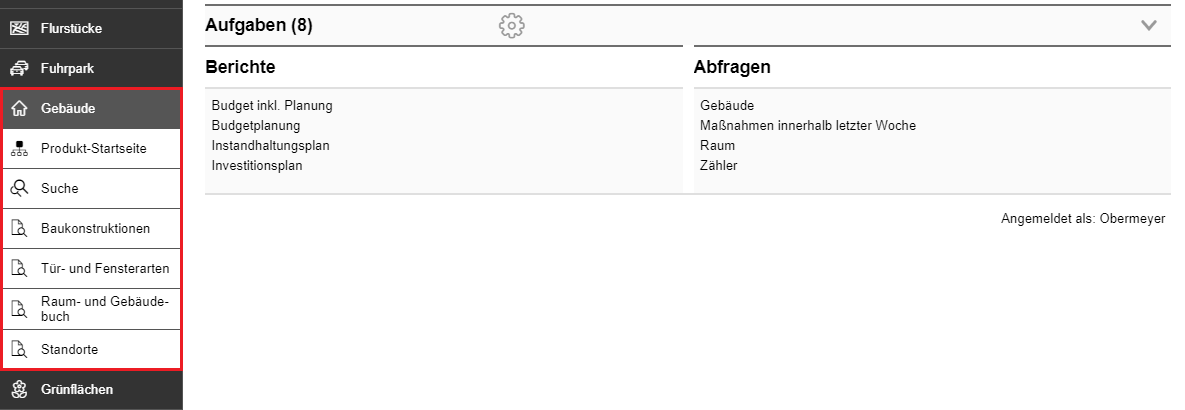
Task: Click the Produkt-Startseite hierarchy icon
Action: (x=19, y=149)
